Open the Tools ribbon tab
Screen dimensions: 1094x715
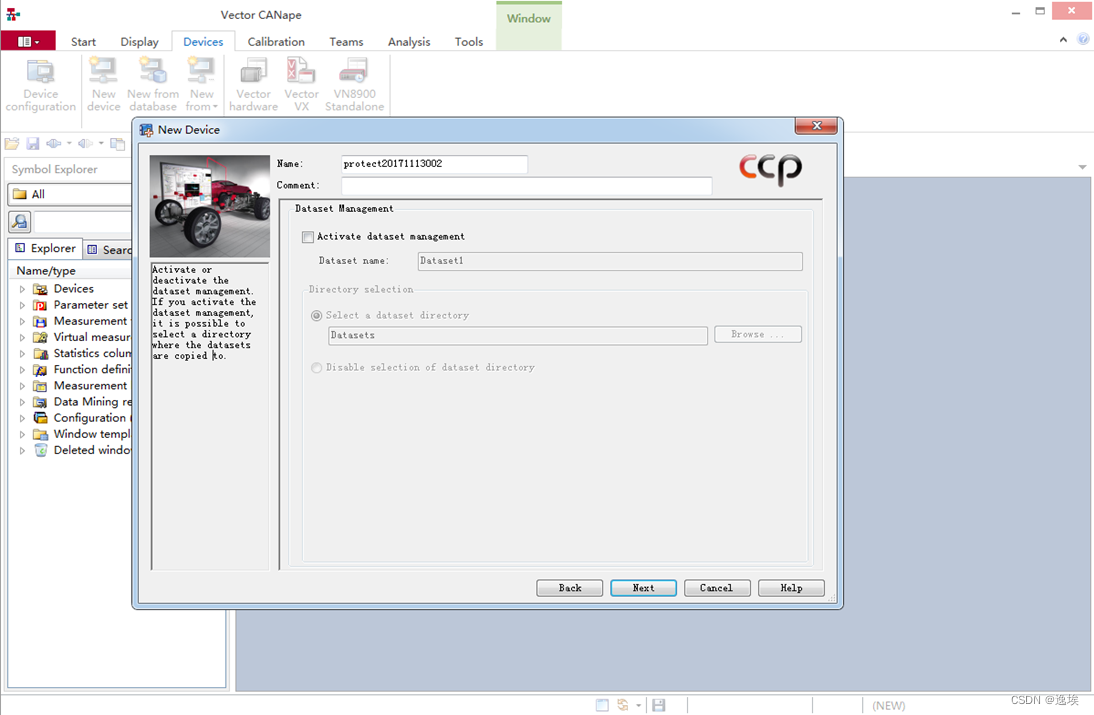[469, 42]
